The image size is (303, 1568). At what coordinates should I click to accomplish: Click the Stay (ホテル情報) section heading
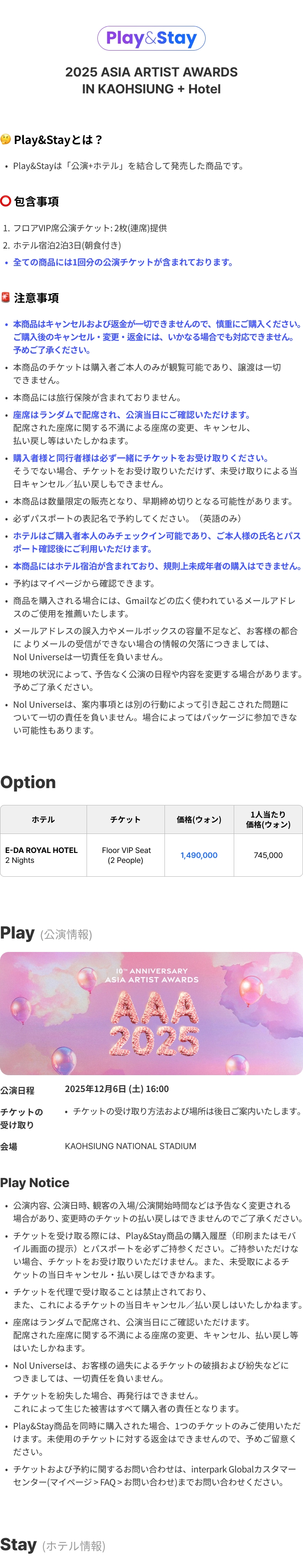53,1545
